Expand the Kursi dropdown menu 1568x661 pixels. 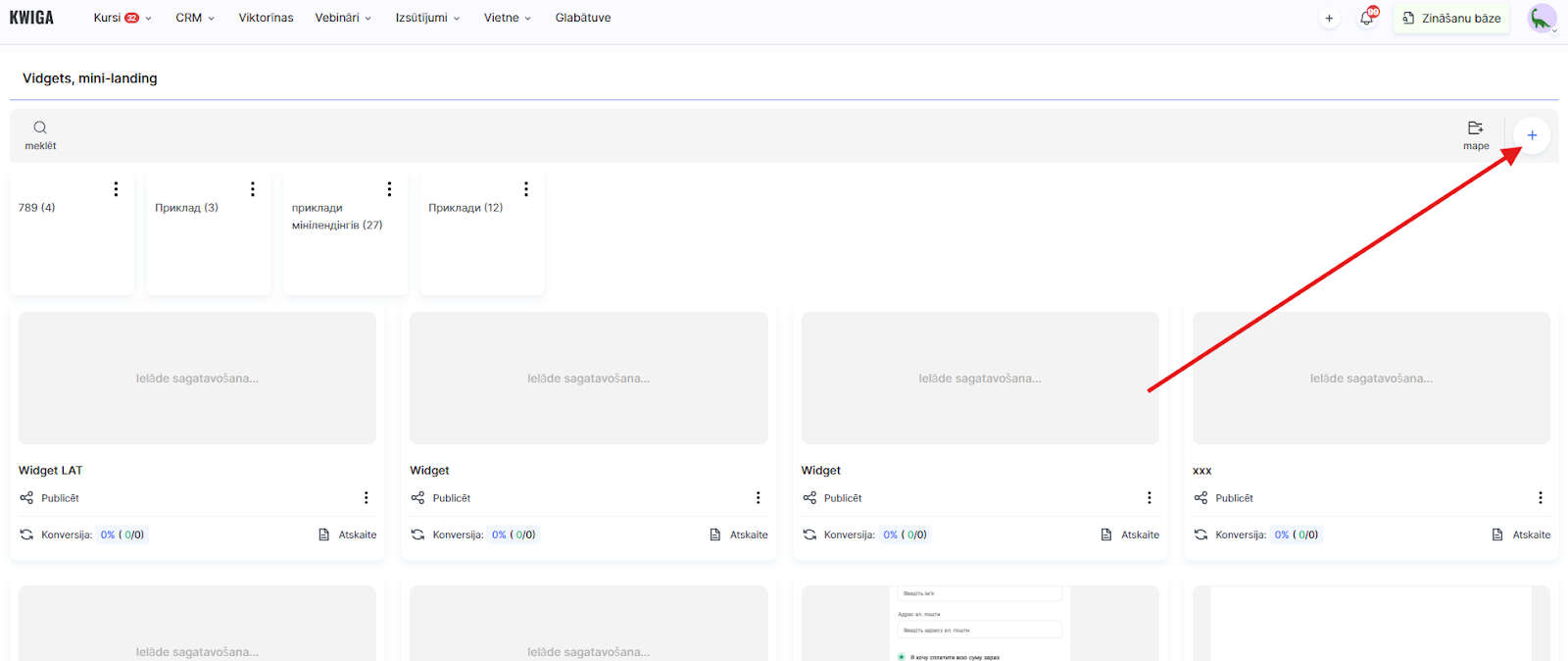[122, 18]
